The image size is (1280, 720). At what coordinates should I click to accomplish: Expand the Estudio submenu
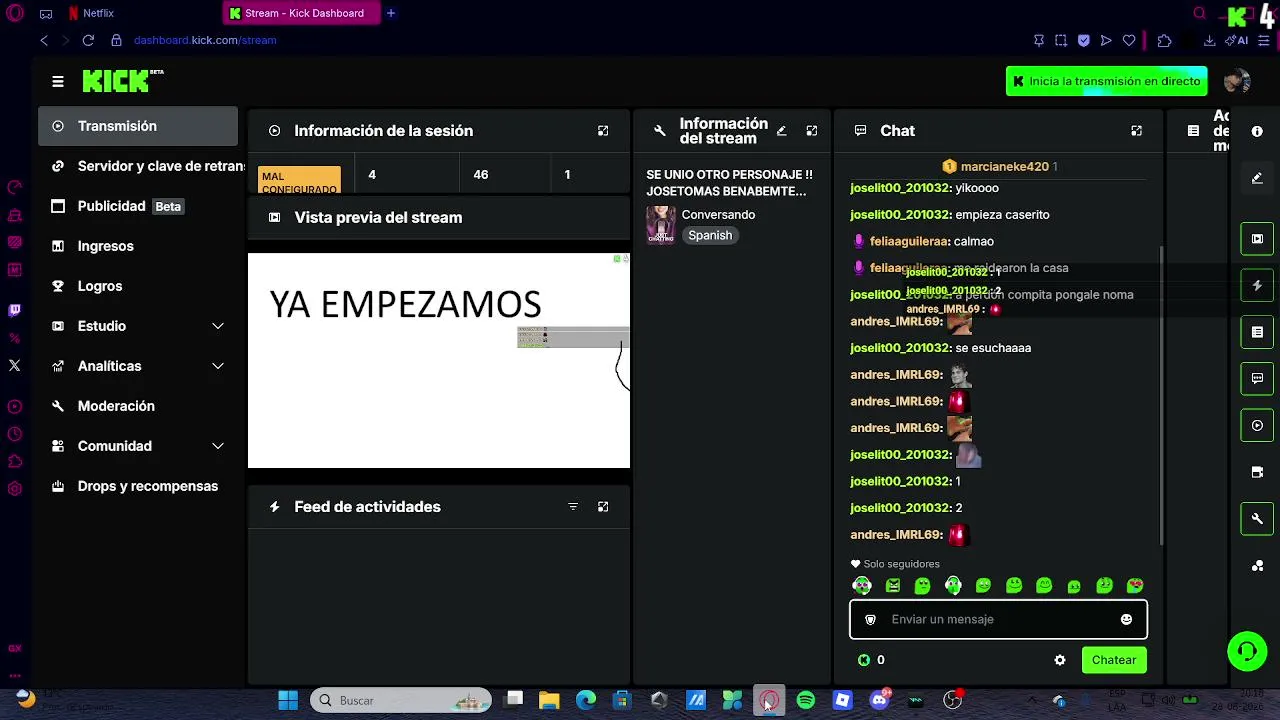pyautogui.click(x=138, y=326)
